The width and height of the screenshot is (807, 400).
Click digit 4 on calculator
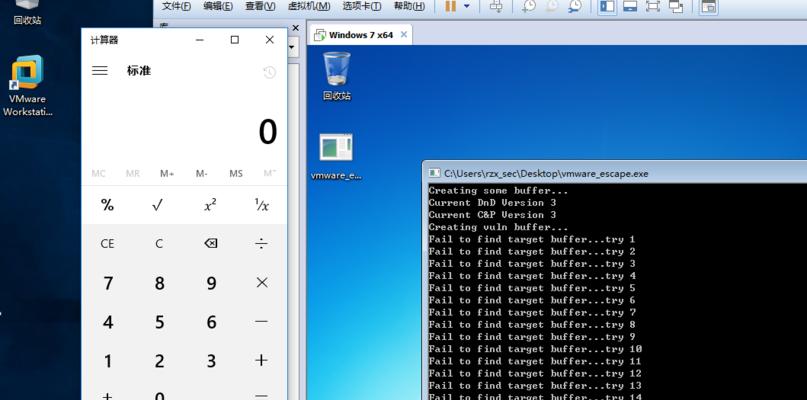pos(108,322)
